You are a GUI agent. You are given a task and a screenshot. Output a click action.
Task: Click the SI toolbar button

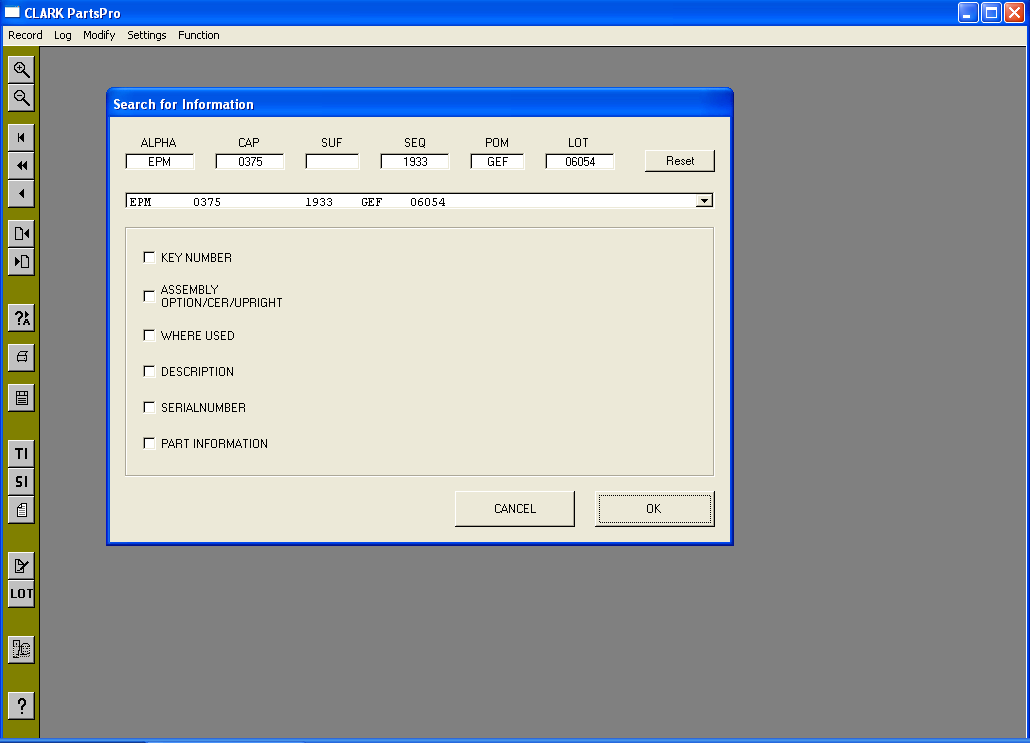pos(21,482)
